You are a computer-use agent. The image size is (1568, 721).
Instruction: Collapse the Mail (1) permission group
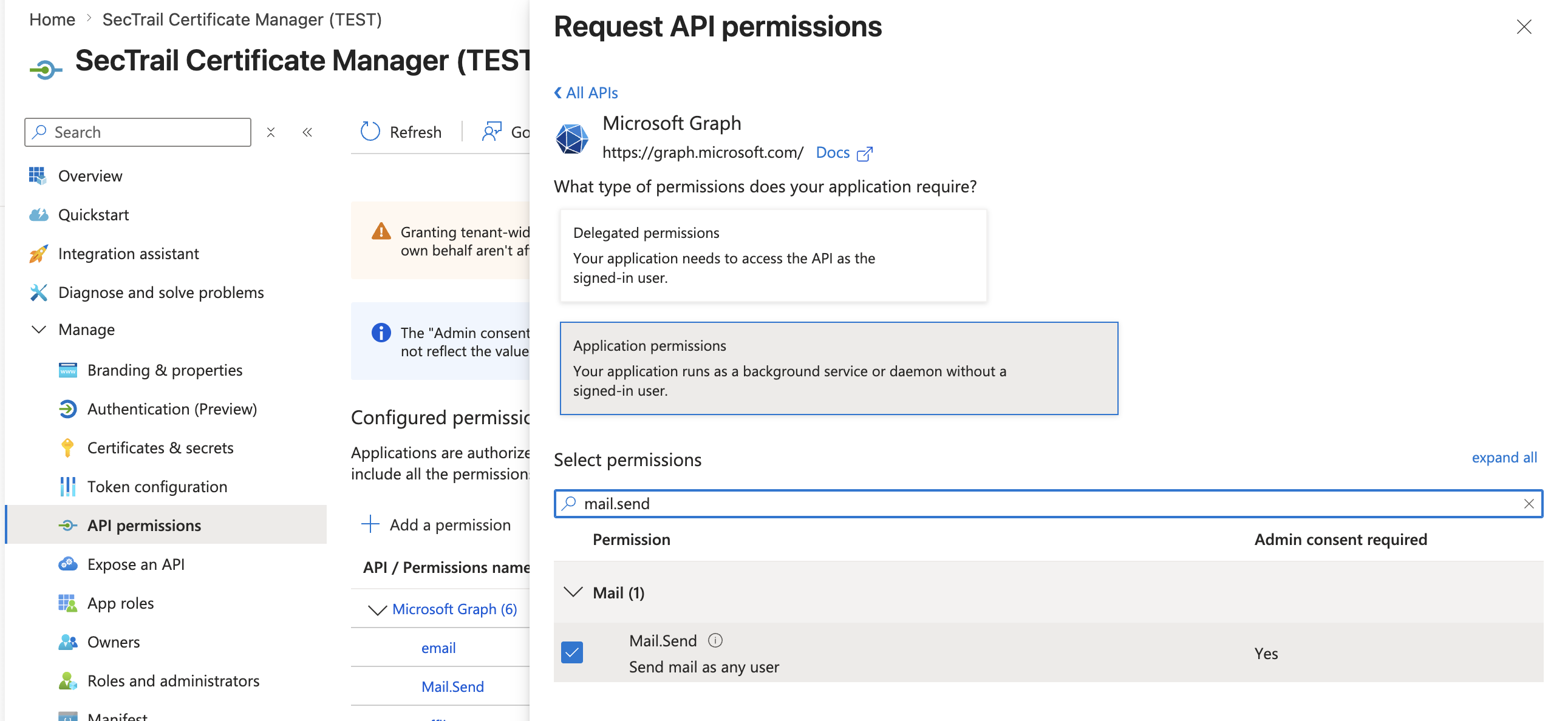pos(573,592)
